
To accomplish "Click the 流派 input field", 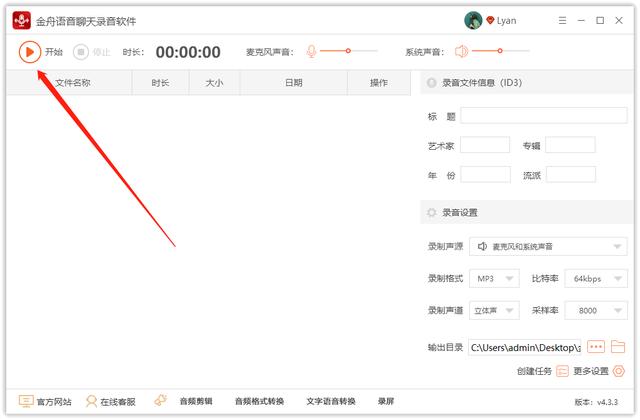I will pyautogui.click(x=571, y=174).
